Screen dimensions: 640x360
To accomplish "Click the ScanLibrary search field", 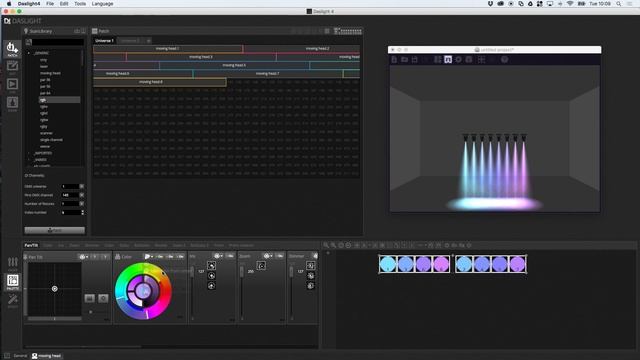I will click(58, 42).
